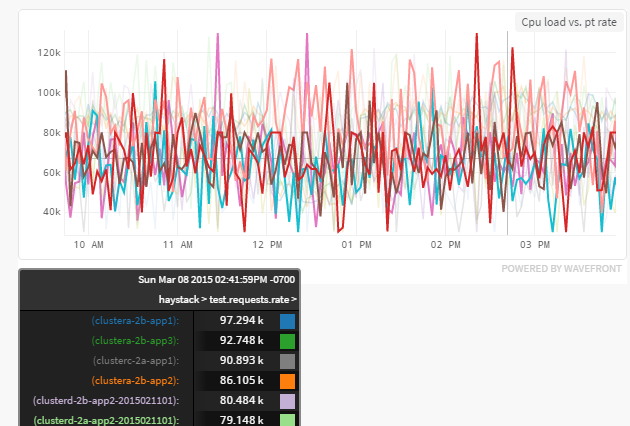This screenshot has height=426, width=630.
Task: Click the gray swatch for clusterc-2a-app1
Action: pos(287,361)
